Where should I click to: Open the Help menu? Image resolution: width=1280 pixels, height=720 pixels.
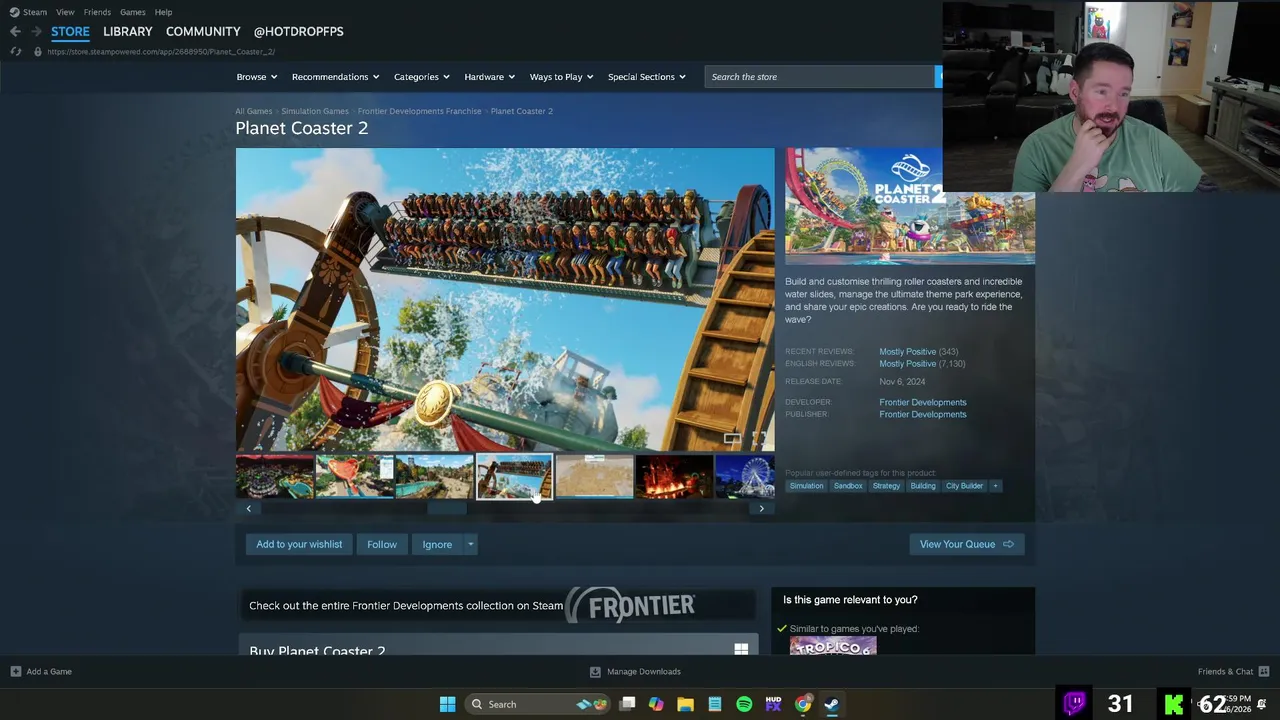pos(163,12)
